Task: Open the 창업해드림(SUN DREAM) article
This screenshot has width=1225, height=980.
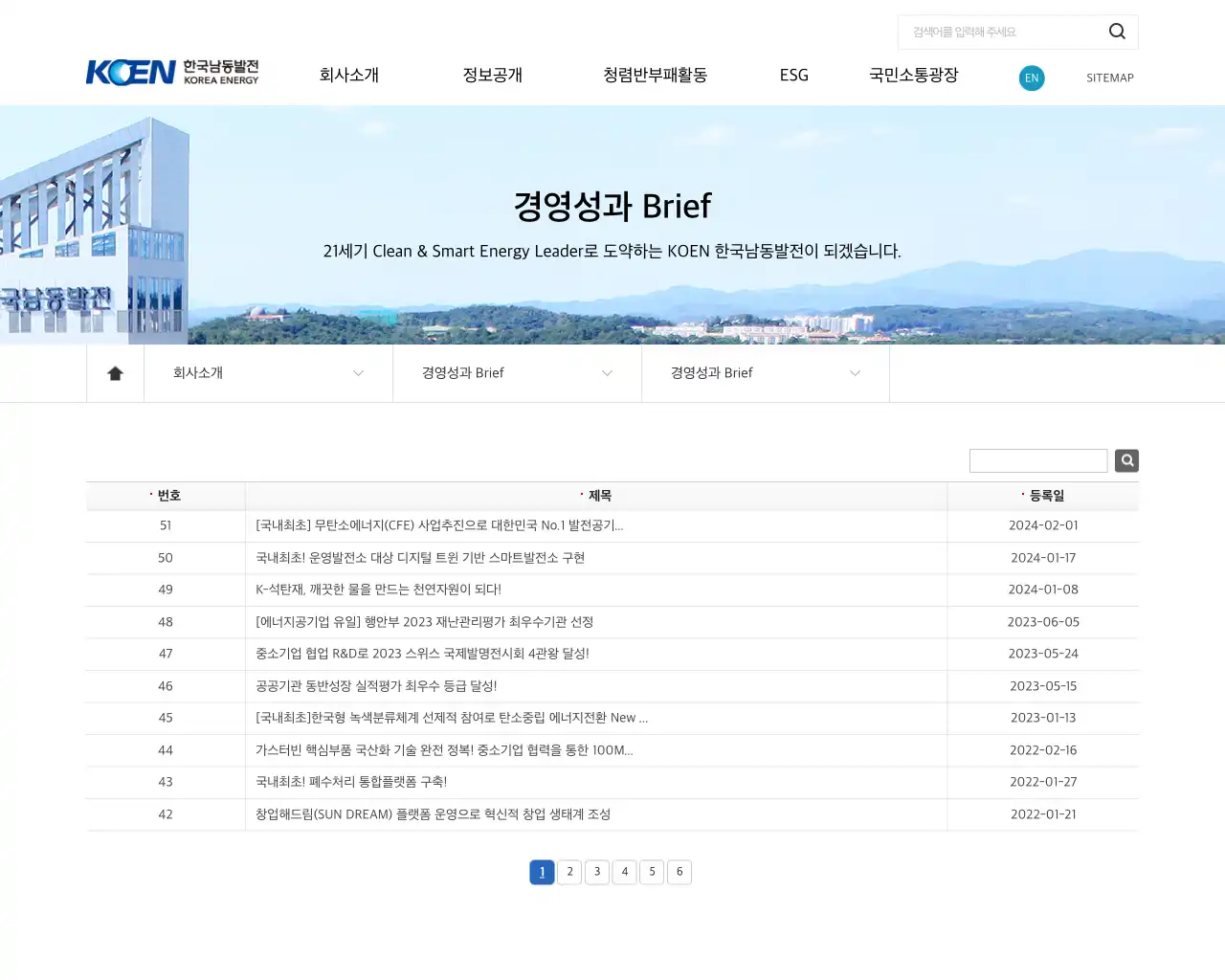Action: 434,814
